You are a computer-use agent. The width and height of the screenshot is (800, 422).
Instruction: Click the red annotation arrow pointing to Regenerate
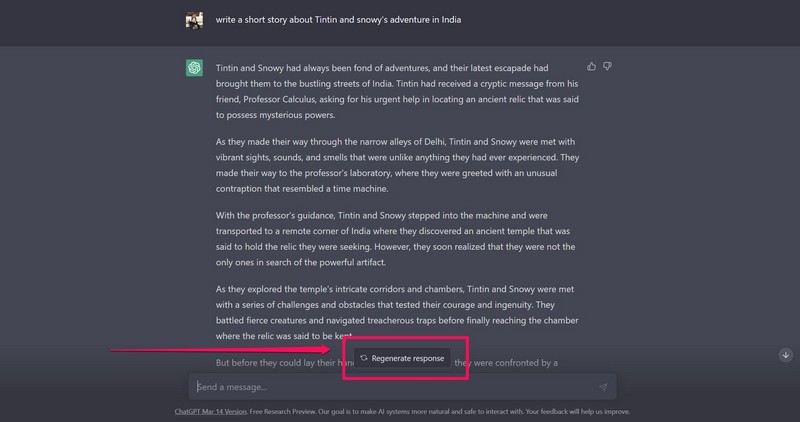(220, 350)
